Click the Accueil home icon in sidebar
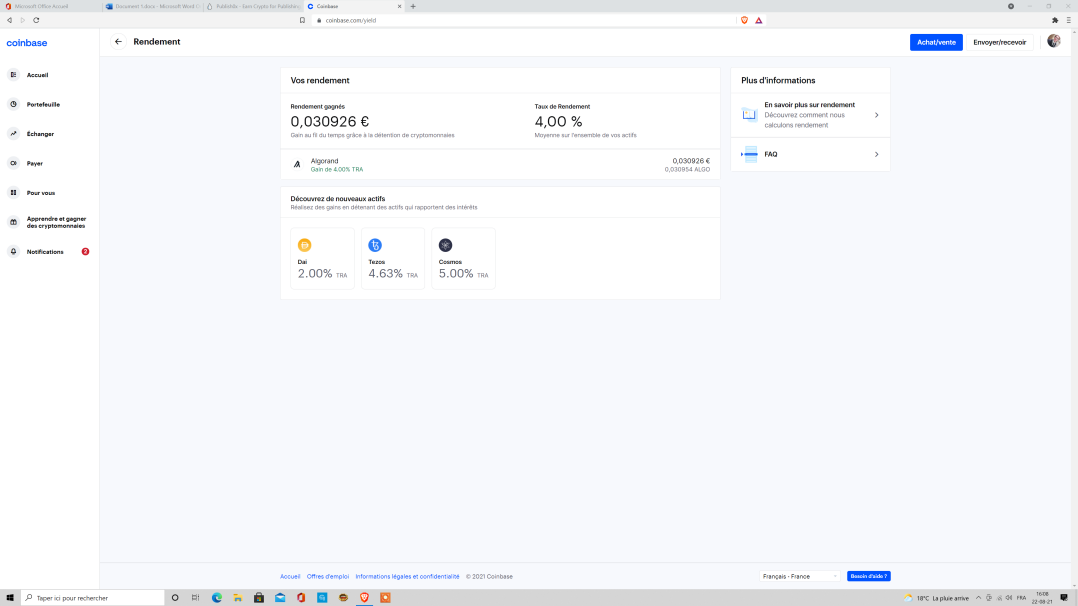Image resolution: width=1078 pixels, height=606 pixels. pos(13,75)
